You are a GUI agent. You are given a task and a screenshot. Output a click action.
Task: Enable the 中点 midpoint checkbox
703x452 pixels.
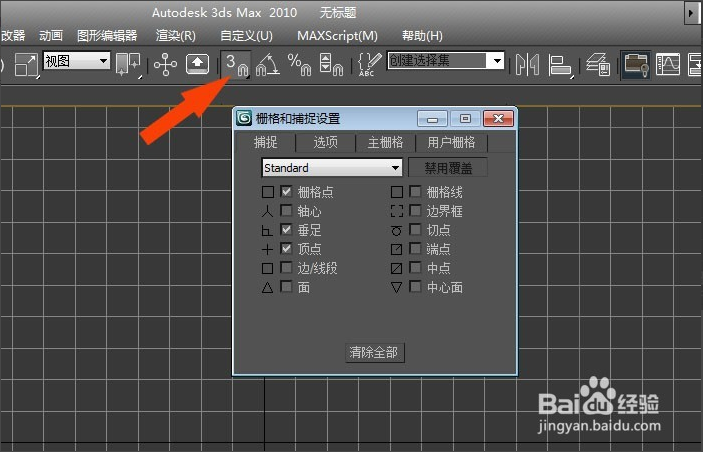[x=415, y=268]
